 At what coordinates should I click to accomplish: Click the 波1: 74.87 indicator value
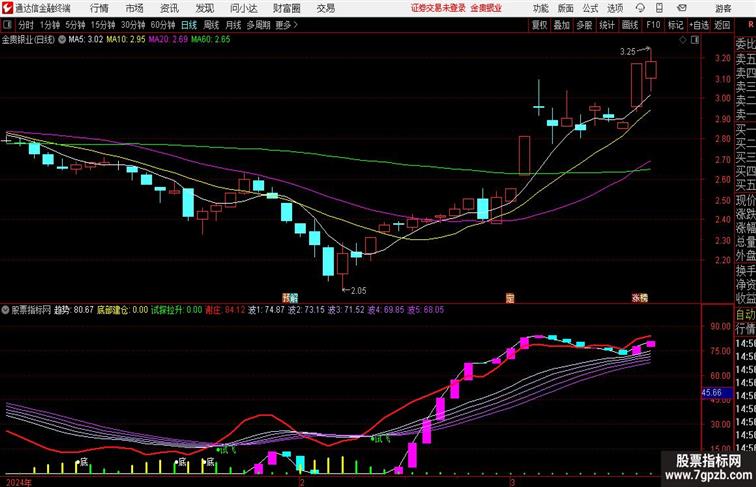tap(266, 310)
